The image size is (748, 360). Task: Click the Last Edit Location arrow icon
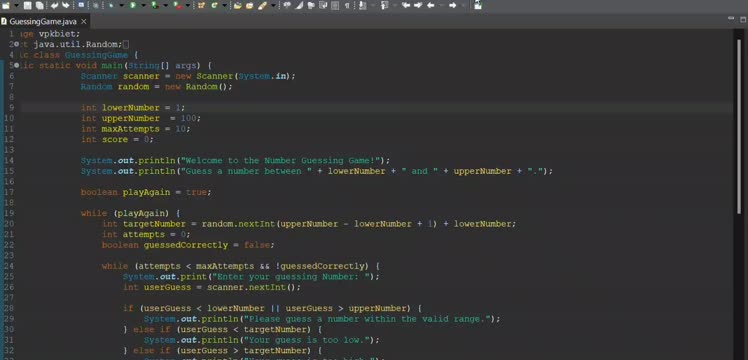[x=405, y=5]
